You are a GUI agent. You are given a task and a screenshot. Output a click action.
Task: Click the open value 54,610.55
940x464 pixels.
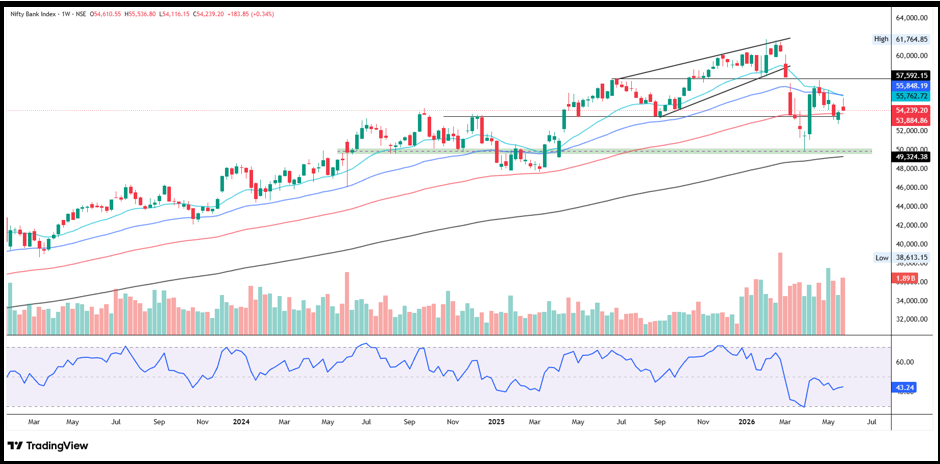click(x=108, y=14)
